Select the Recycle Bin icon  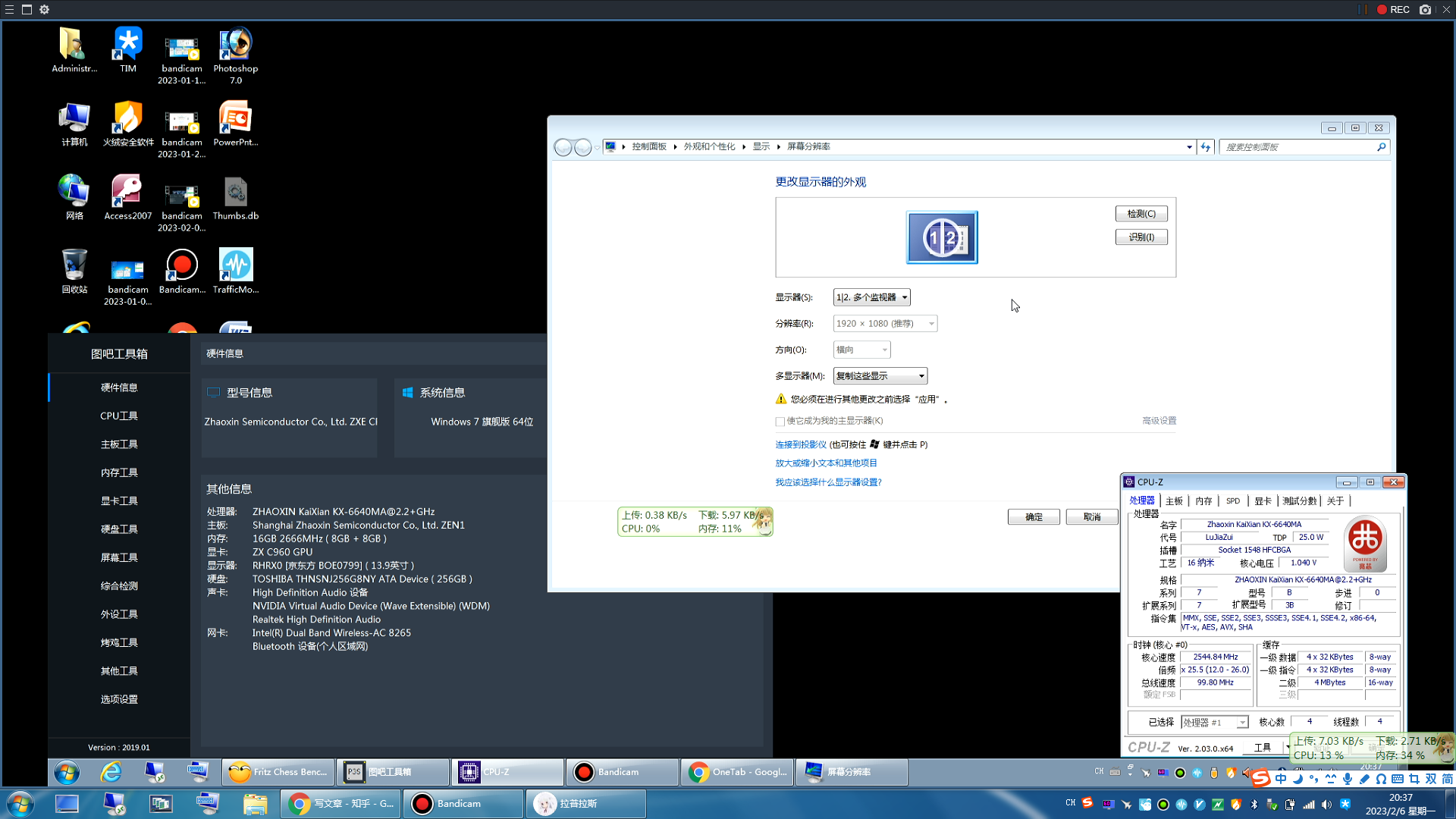pos(74,271)
